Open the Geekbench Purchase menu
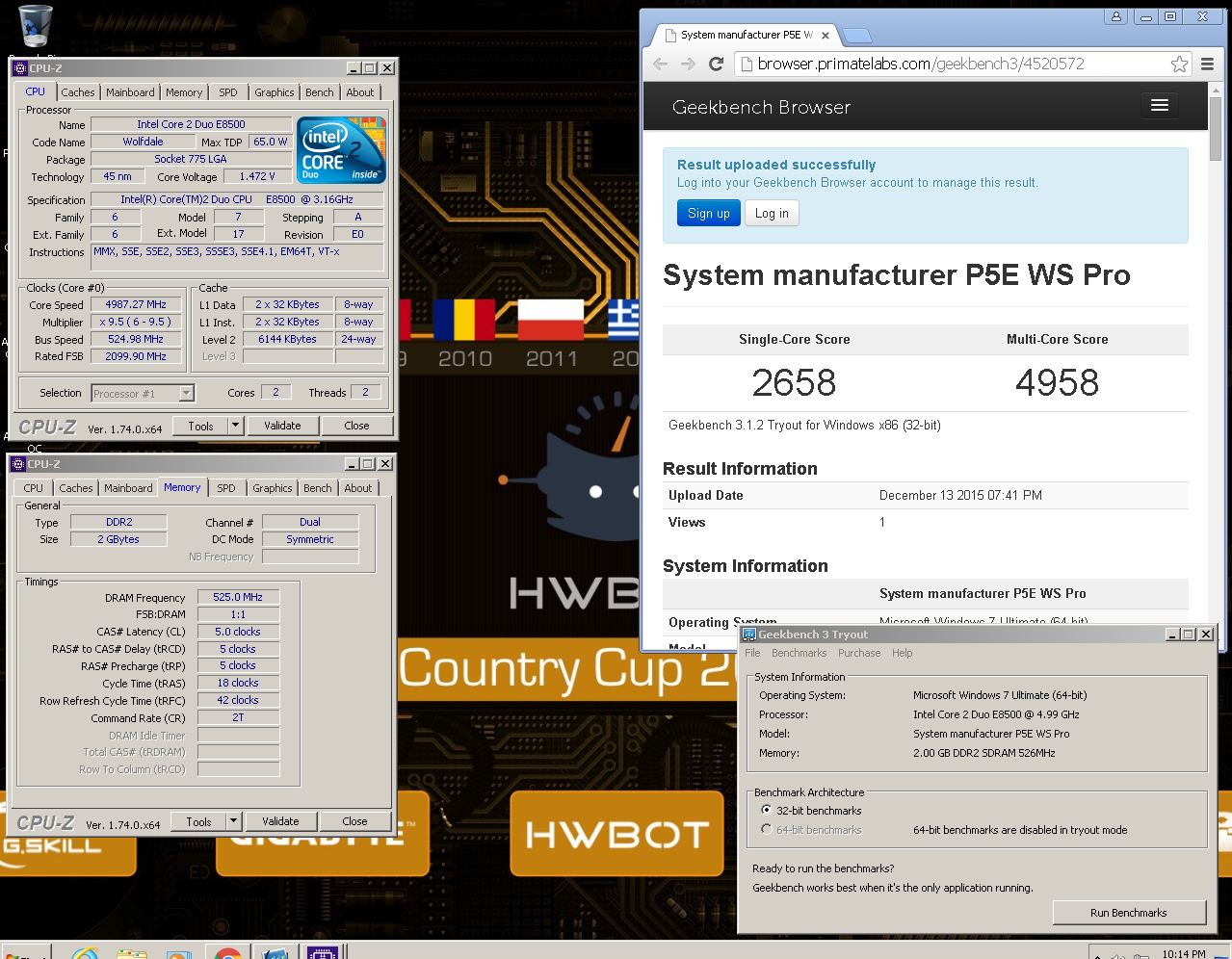Screen dimensions: 1232x959 (x=859, y=653)
